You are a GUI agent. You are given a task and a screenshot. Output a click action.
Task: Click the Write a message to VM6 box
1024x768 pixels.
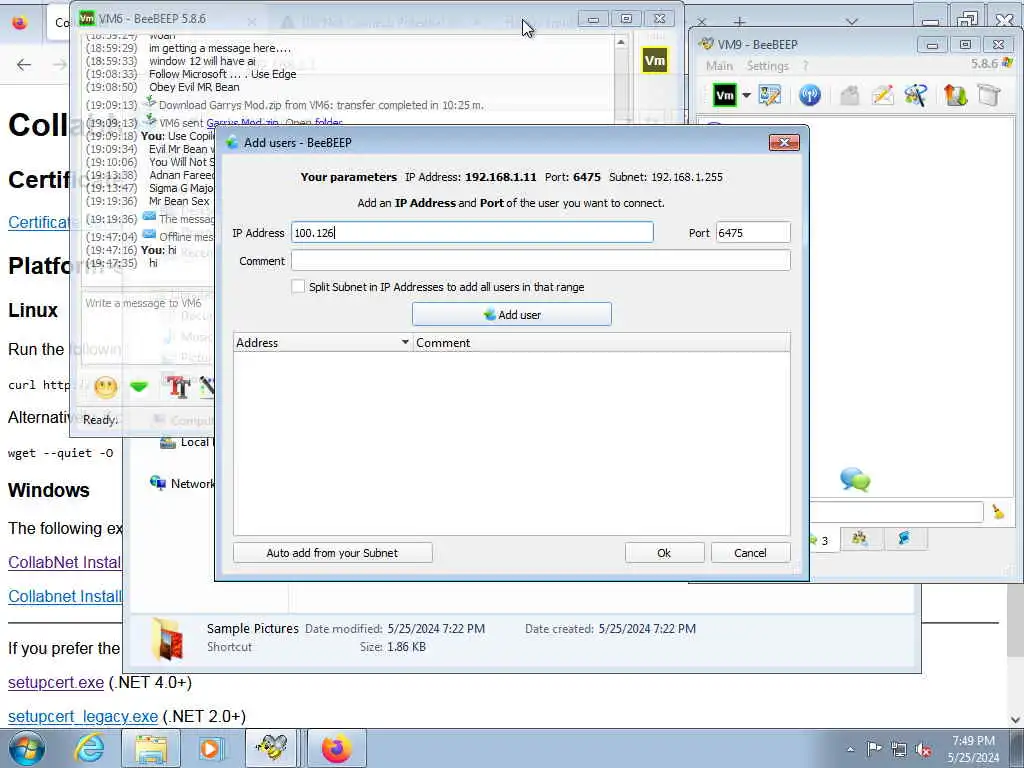[148, 329]
